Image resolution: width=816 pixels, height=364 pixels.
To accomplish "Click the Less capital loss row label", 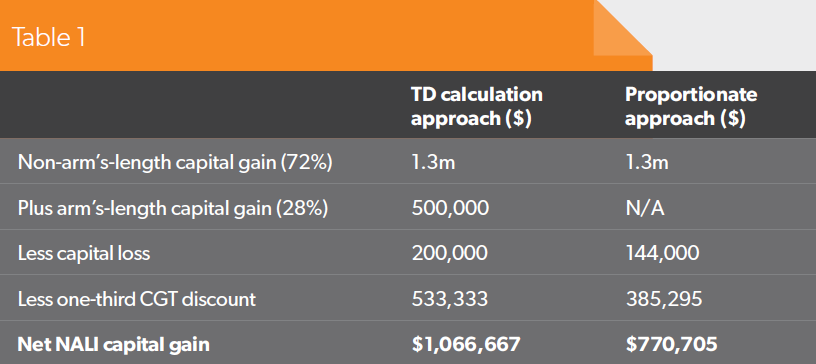I will pos(84,254).
